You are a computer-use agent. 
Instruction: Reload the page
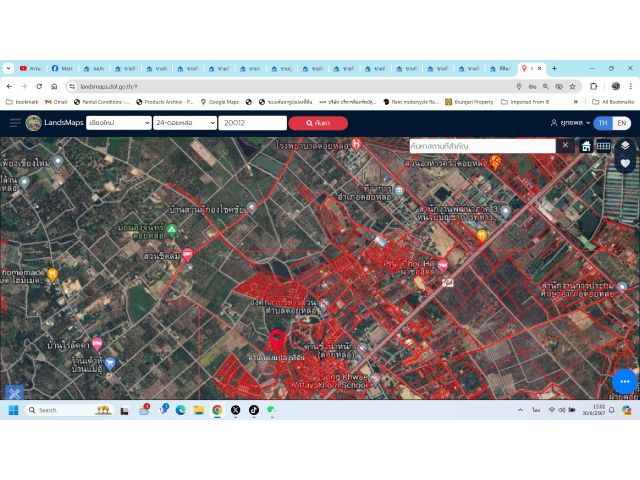click(x=39, y=86)
